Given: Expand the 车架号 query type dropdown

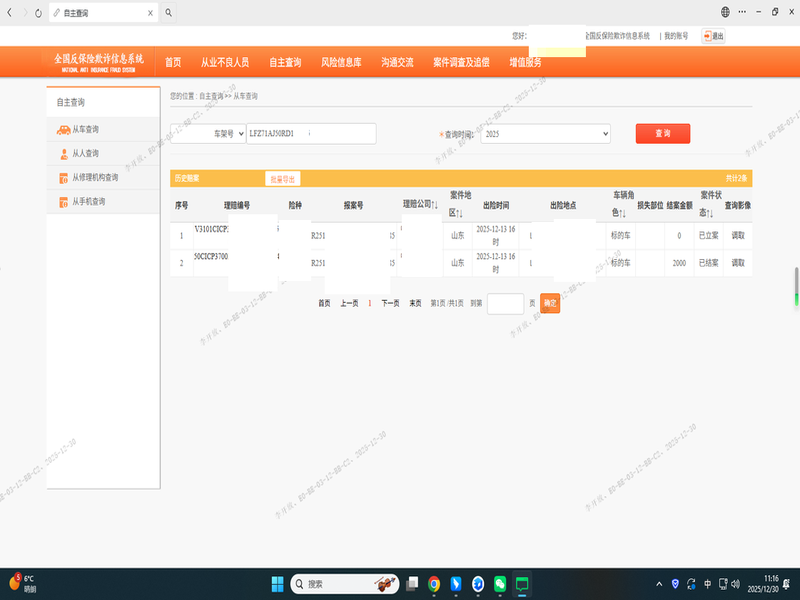Looking at the screenshot, I should [207, 134].
